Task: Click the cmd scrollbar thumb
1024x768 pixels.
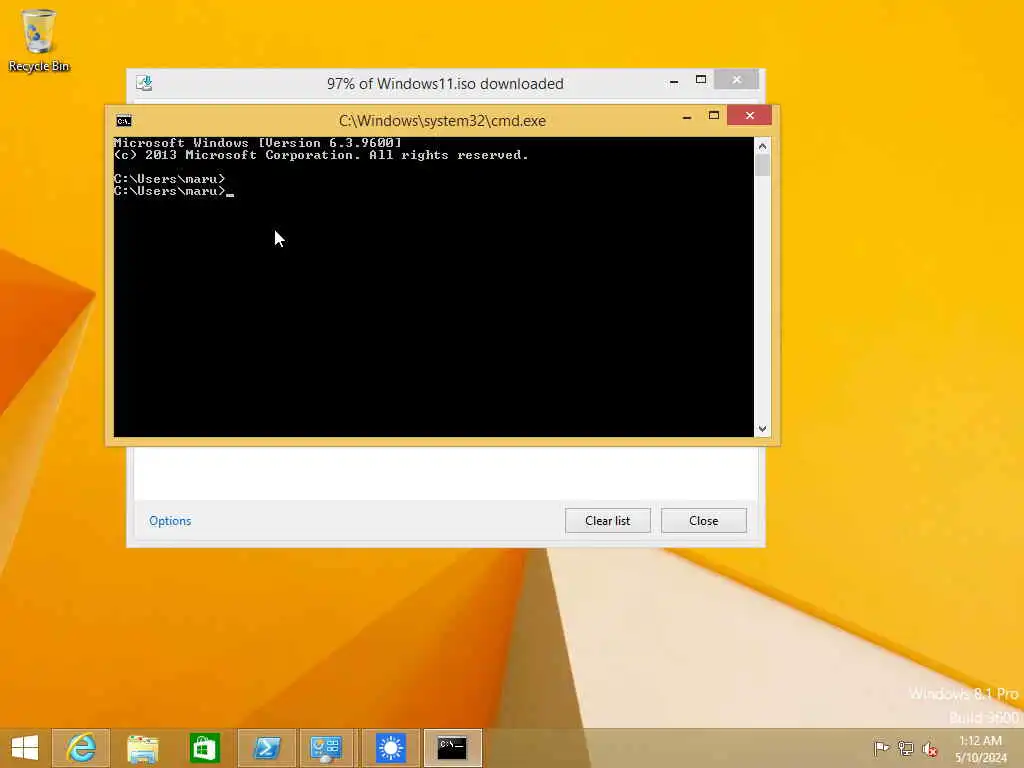Action: point(762,165)
